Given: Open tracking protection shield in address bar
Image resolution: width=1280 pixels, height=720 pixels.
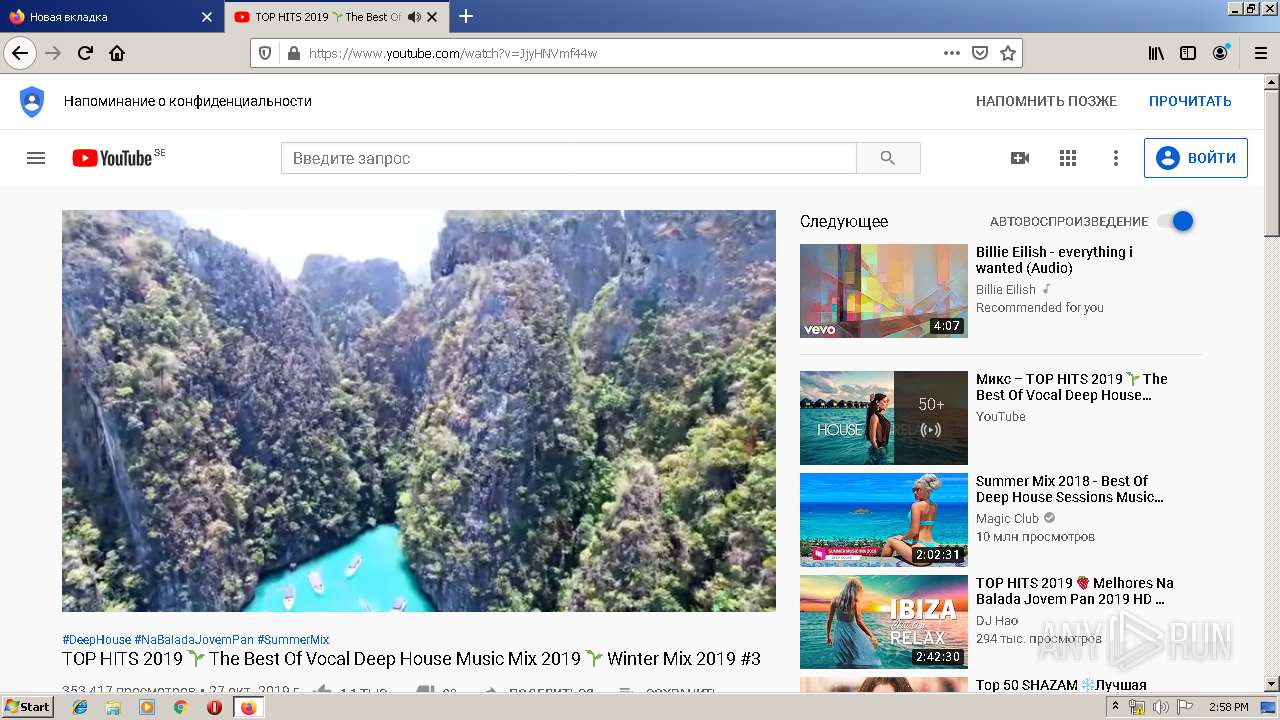Looking at the screenshot, I should (x=265, y=53).
